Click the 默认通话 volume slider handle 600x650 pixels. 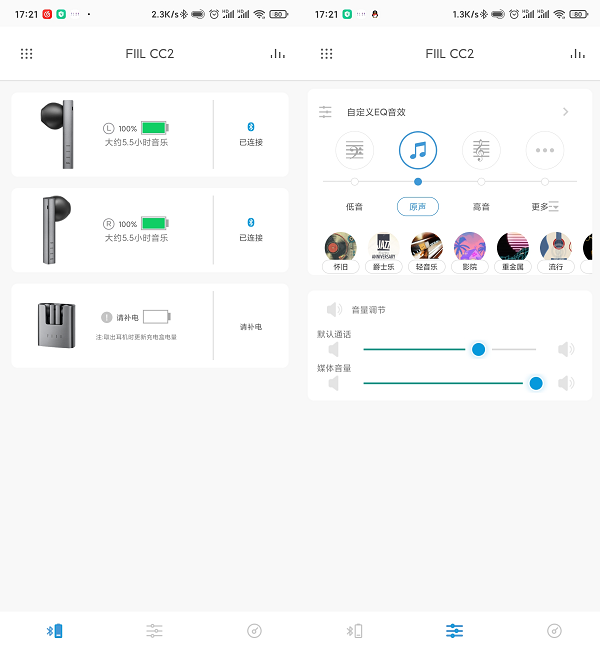point(478,349)
